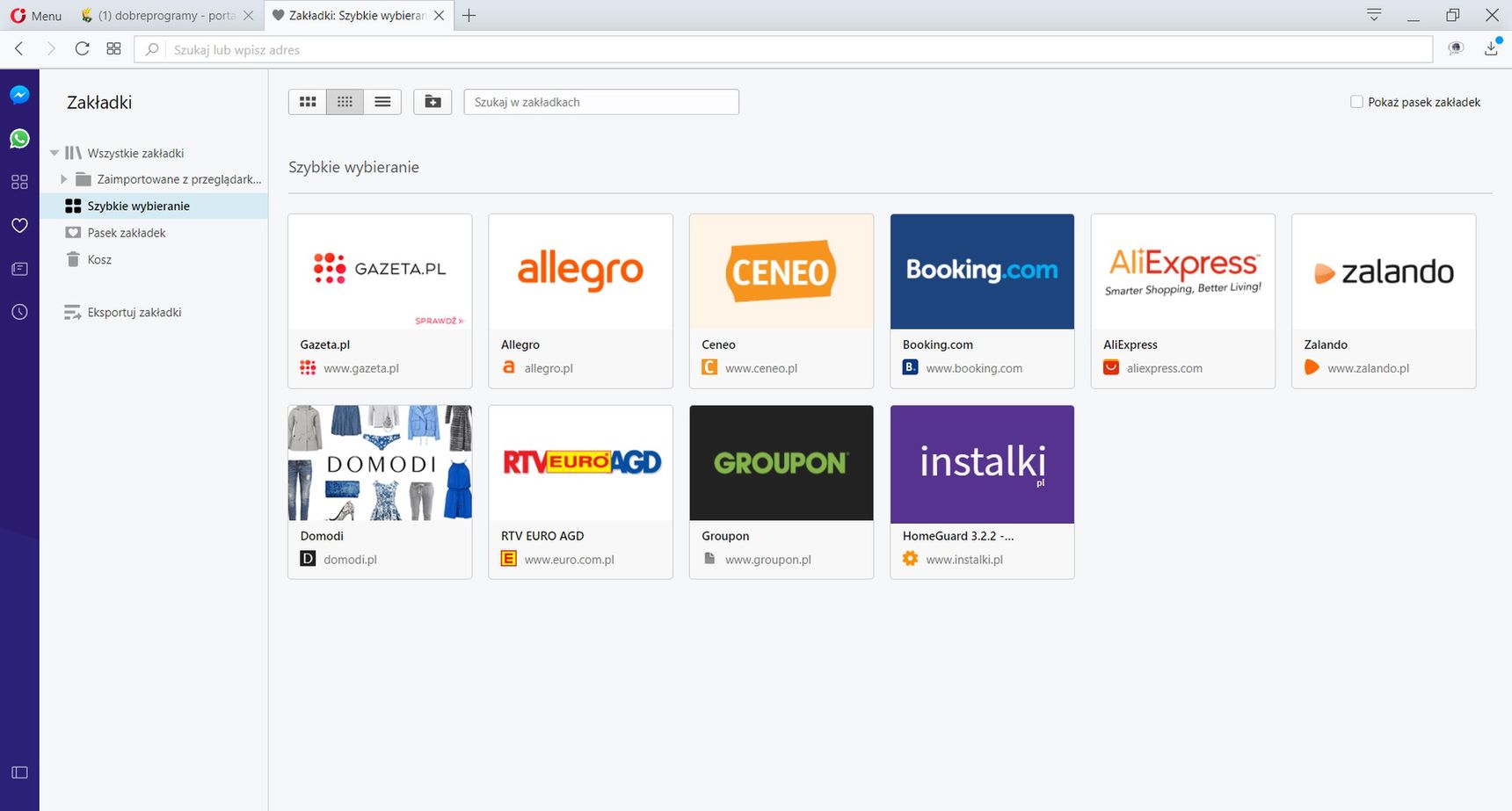Click the Booking.com favicon
Viewport: 1512px width, 811px height.
pos(911,367)
